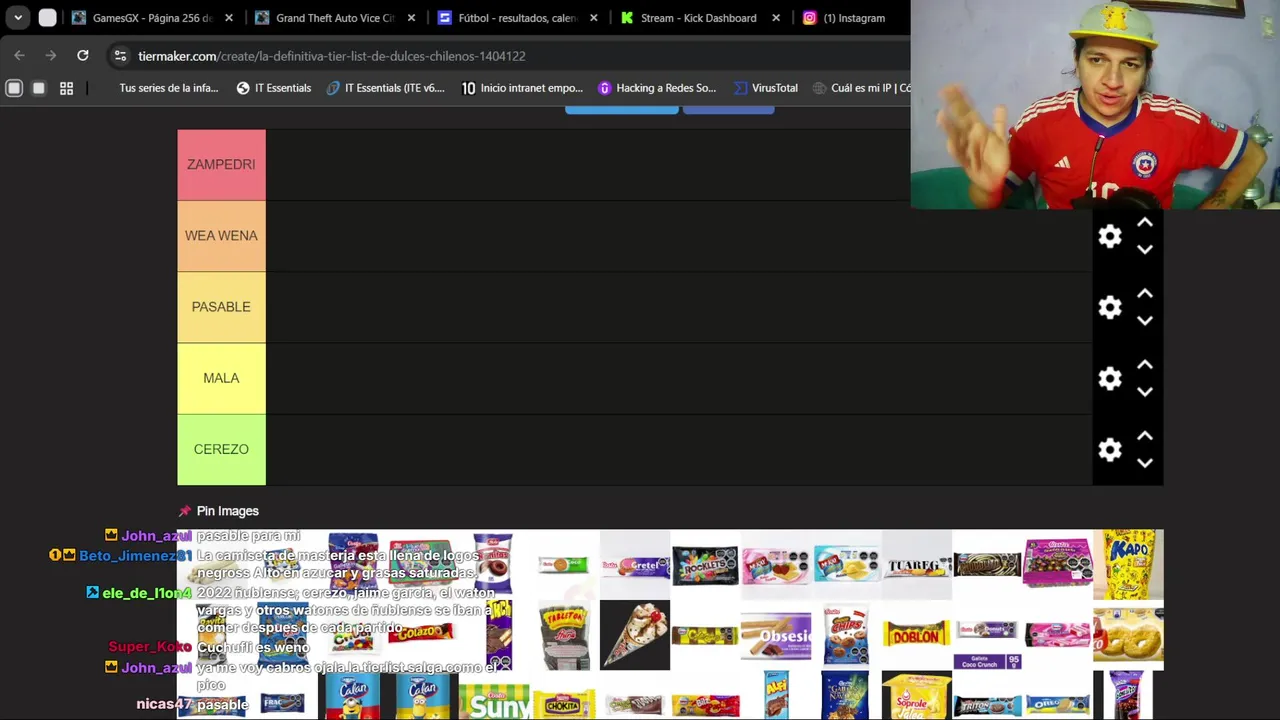Click the PASABLE tier label
Image resolution: width=1280 pixels, height=720 pixels.
221,307
